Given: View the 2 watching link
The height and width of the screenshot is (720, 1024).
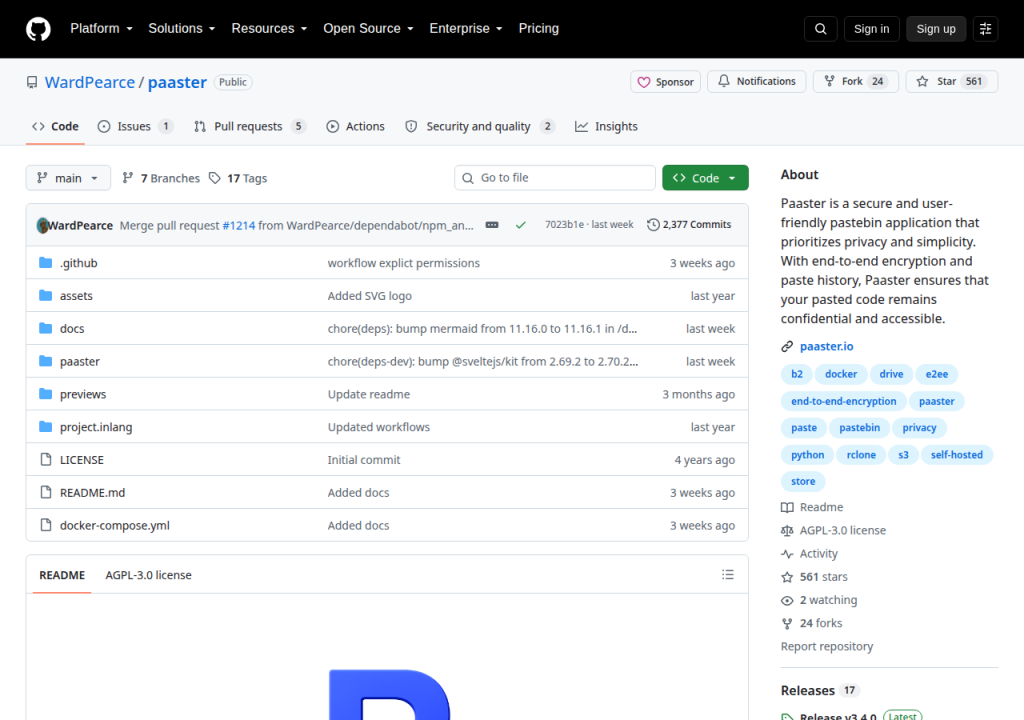Looking at the screenshot, I should point(819,600).
